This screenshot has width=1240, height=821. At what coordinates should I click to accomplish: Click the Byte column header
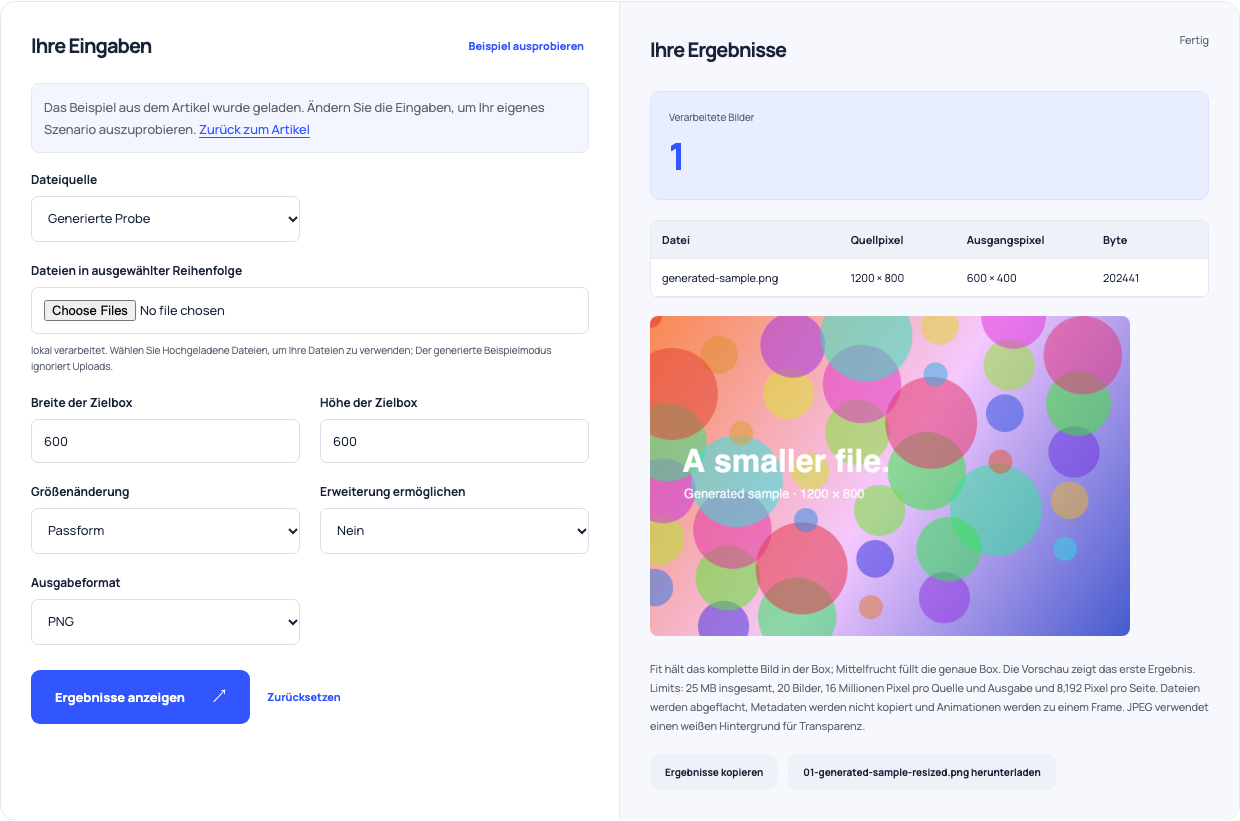pyautogui.click(x=1115, y=240)
